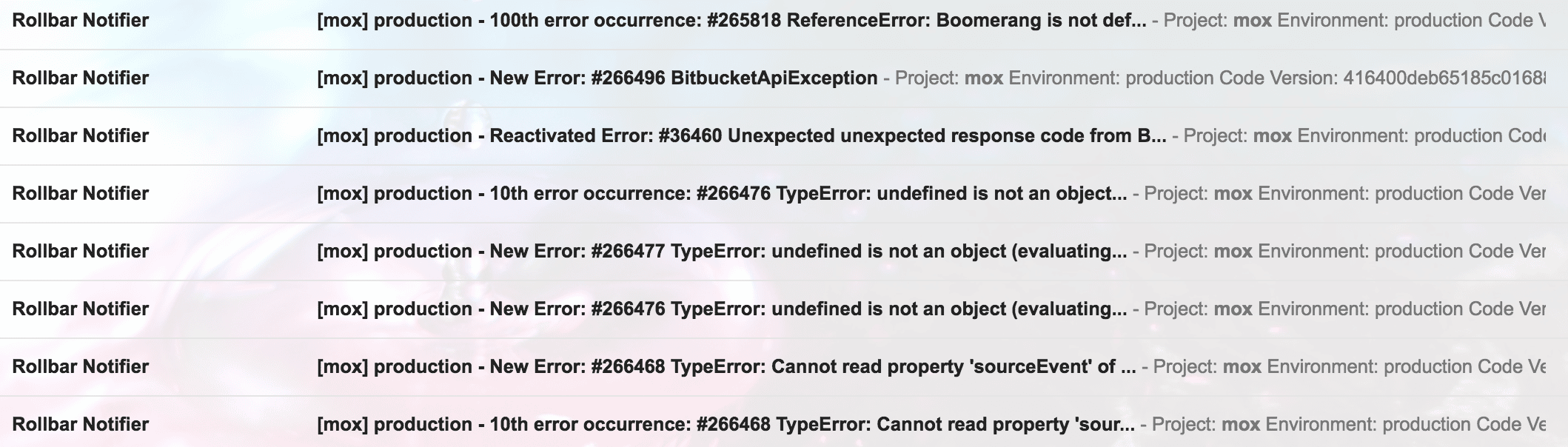Image resolution: width=1568 pixels, height=447 pixels.
Task: Click Rollbar Notifier sender on New Error #266468 row
Action: click(81, 366)
